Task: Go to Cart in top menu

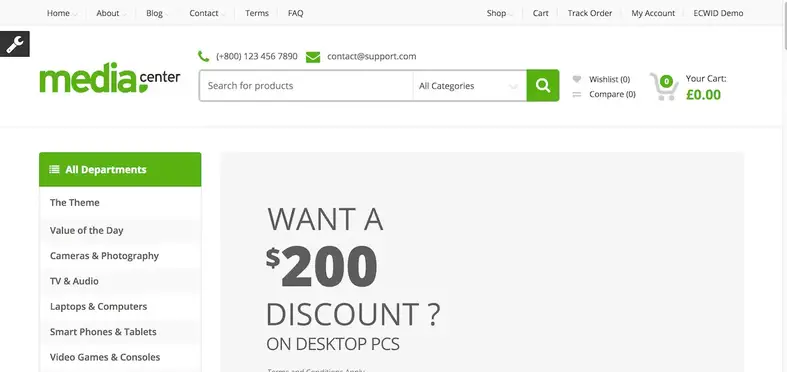Action: 541,13
